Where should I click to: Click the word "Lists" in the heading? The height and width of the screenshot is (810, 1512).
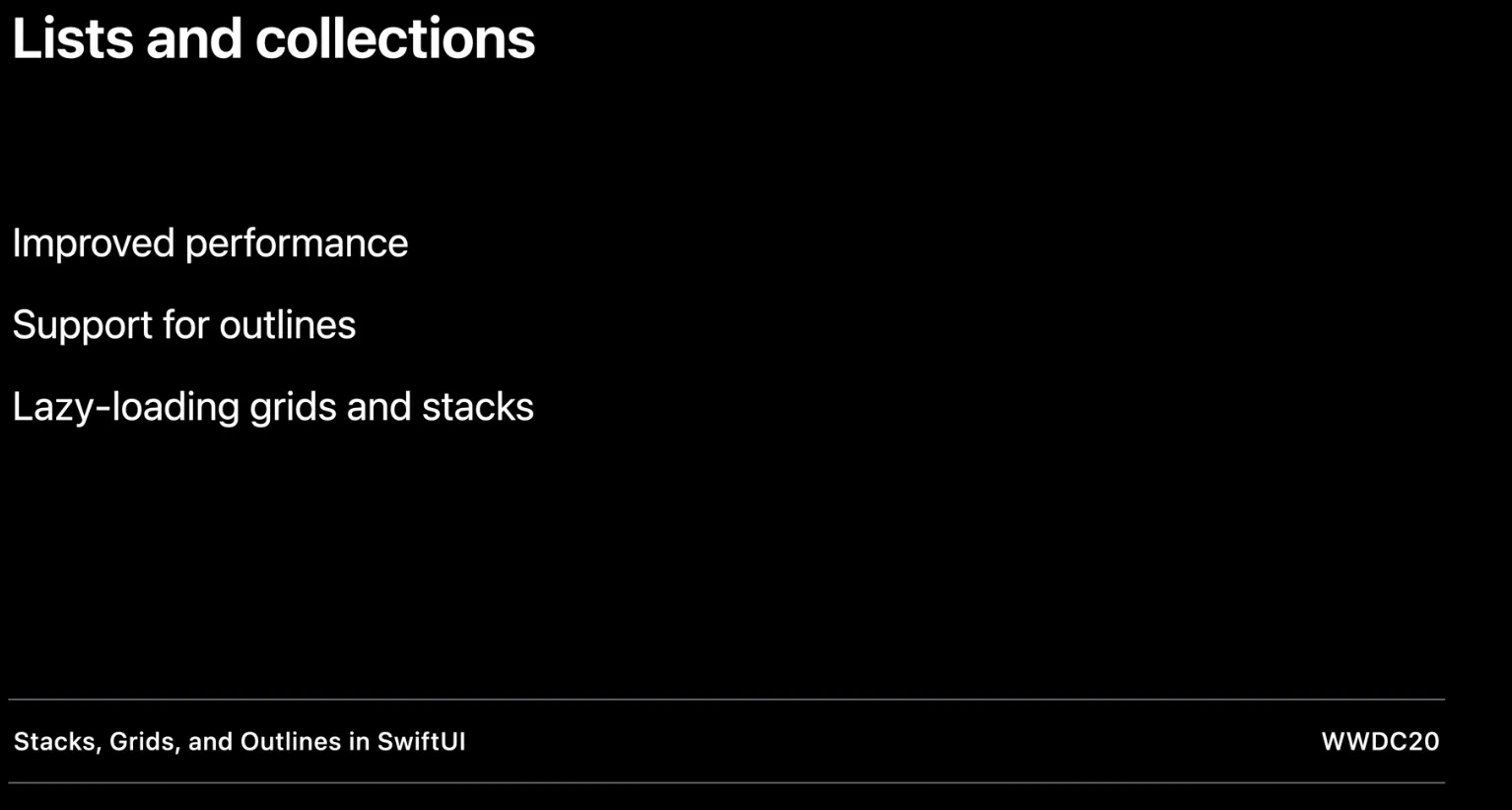72,39
